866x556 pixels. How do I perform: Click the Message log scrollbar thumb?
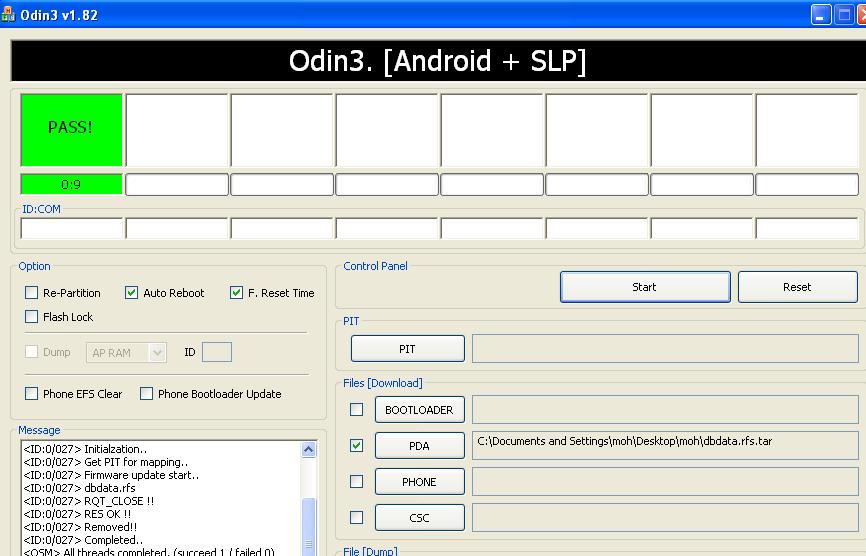[309, 526]
